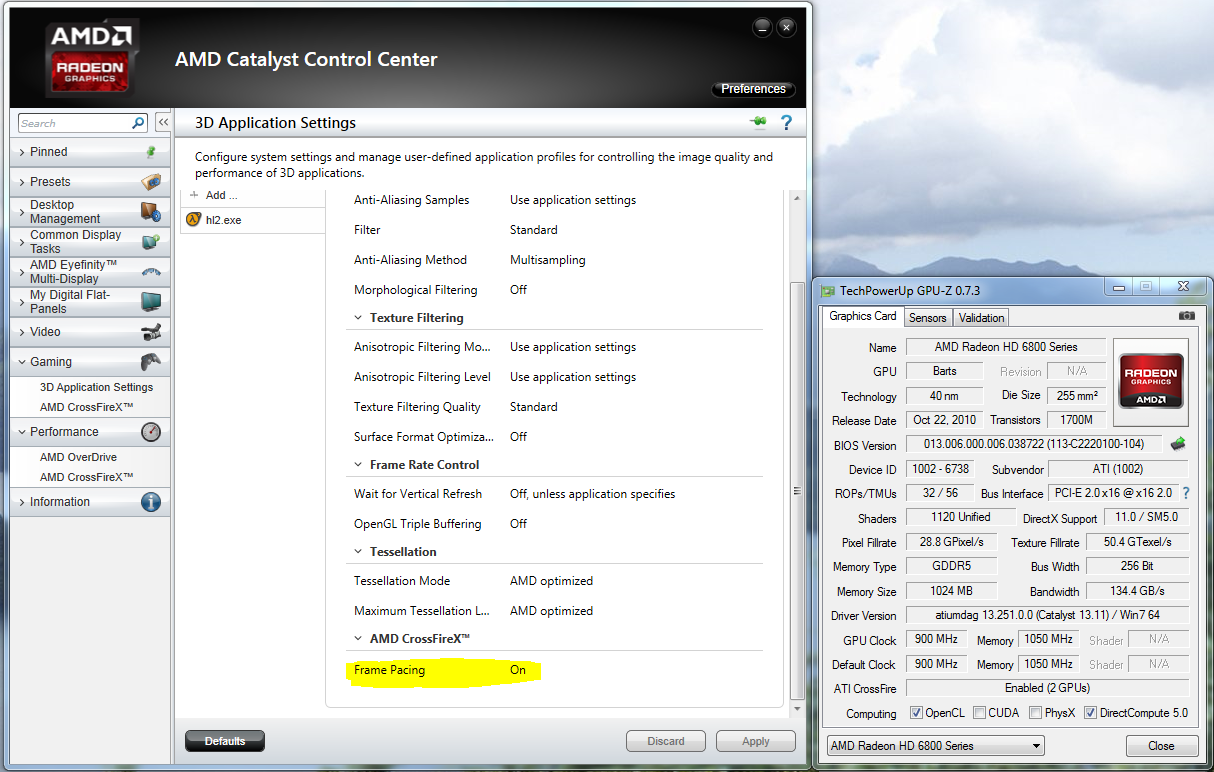Open AMD CrossFireX under Gaming
Screen dimensions: 1214x772
tap(86, 407)
